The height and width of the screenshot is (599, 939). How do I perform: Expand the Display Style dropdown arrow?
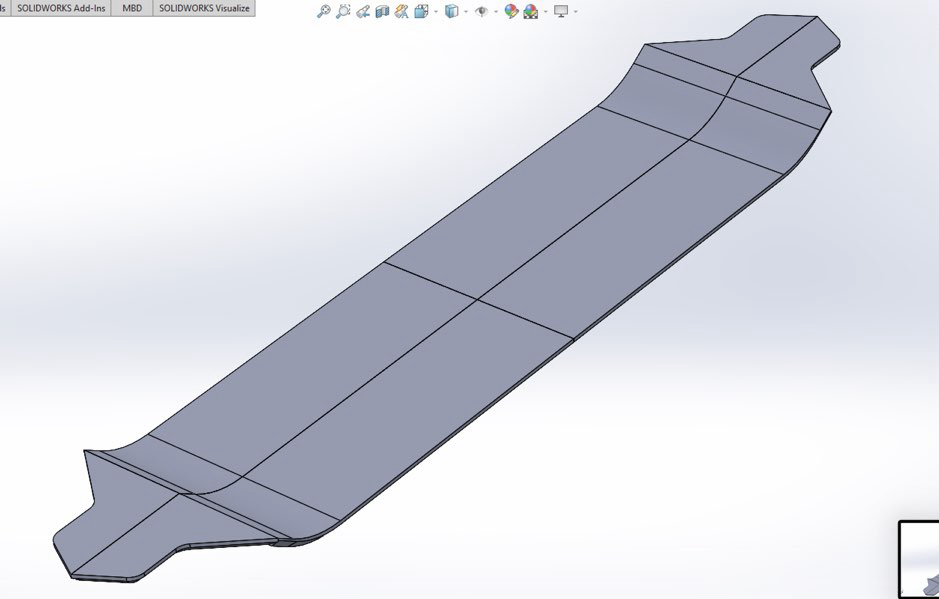465,12
